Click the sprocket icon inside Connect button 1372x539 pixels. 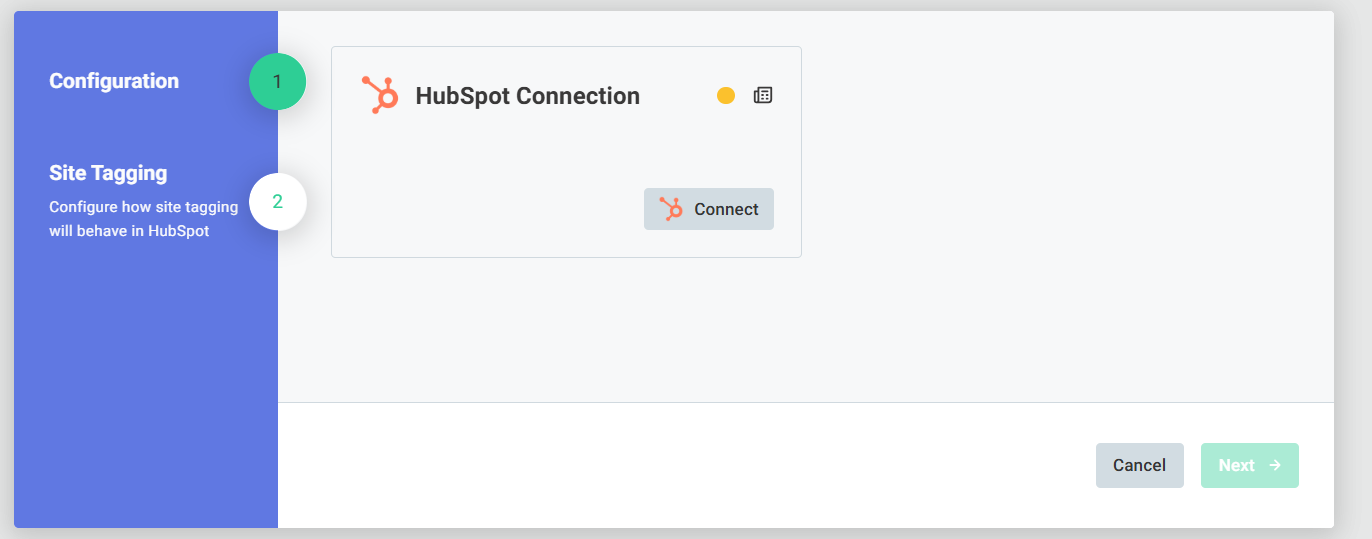(671, 209)
